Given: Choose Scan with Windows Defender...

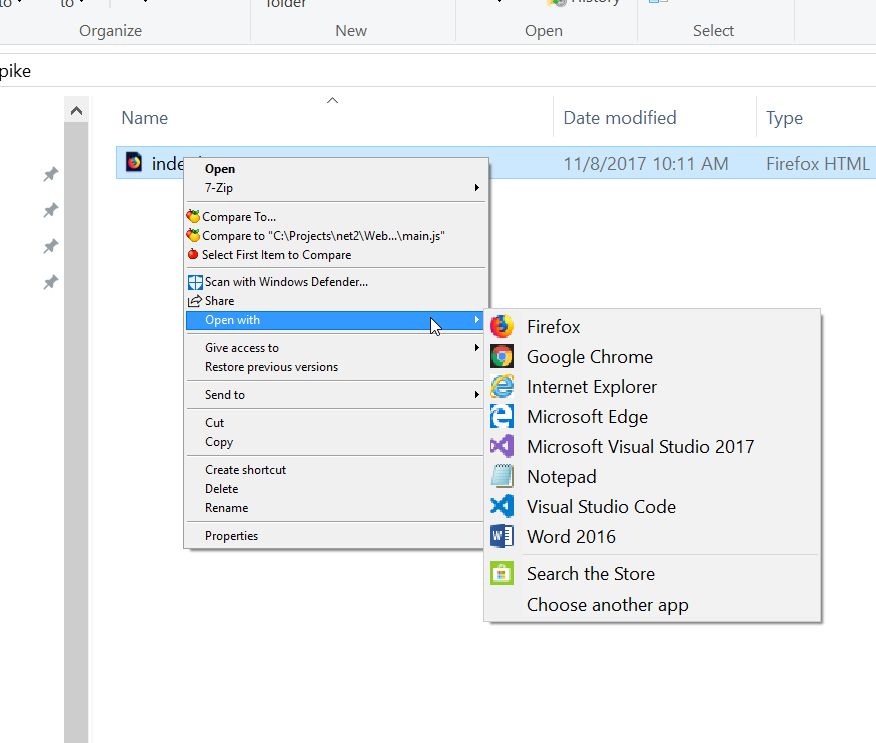Looking at the screenshot, I should 335,282.
